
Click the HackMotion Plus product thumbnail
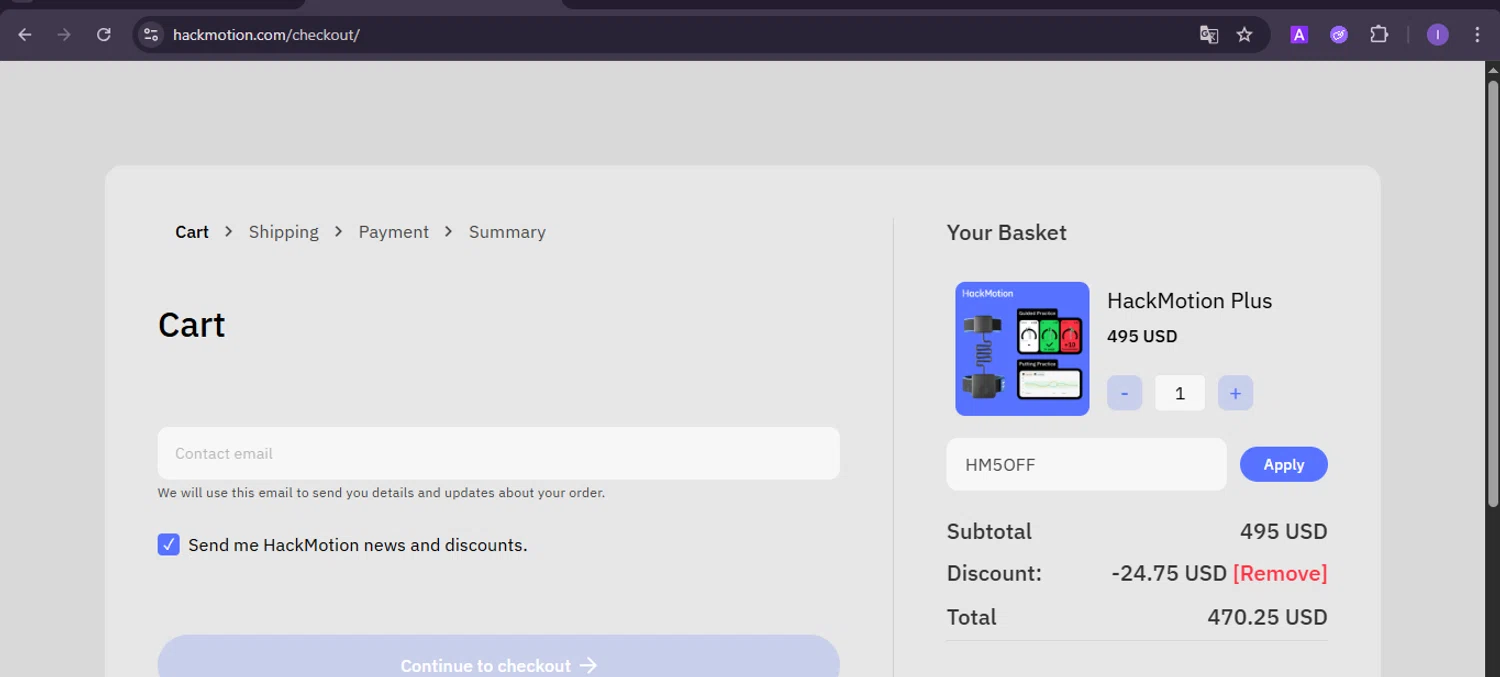(x=1022, y=349)
